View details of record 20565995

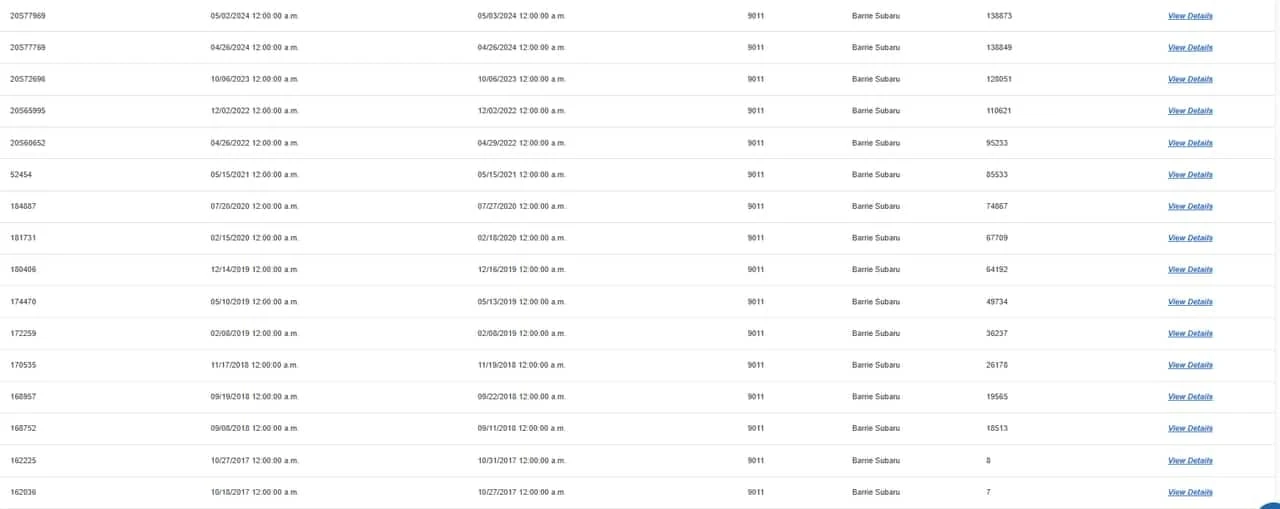click(x=1190, y=111)
